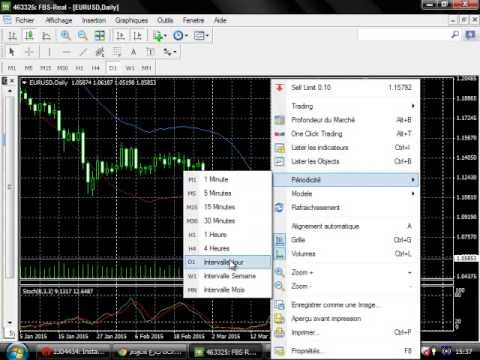Click triangle before EURUSD,Daily chart title
This screenshot has height=360, width=480.
click(x=24, y=82)
